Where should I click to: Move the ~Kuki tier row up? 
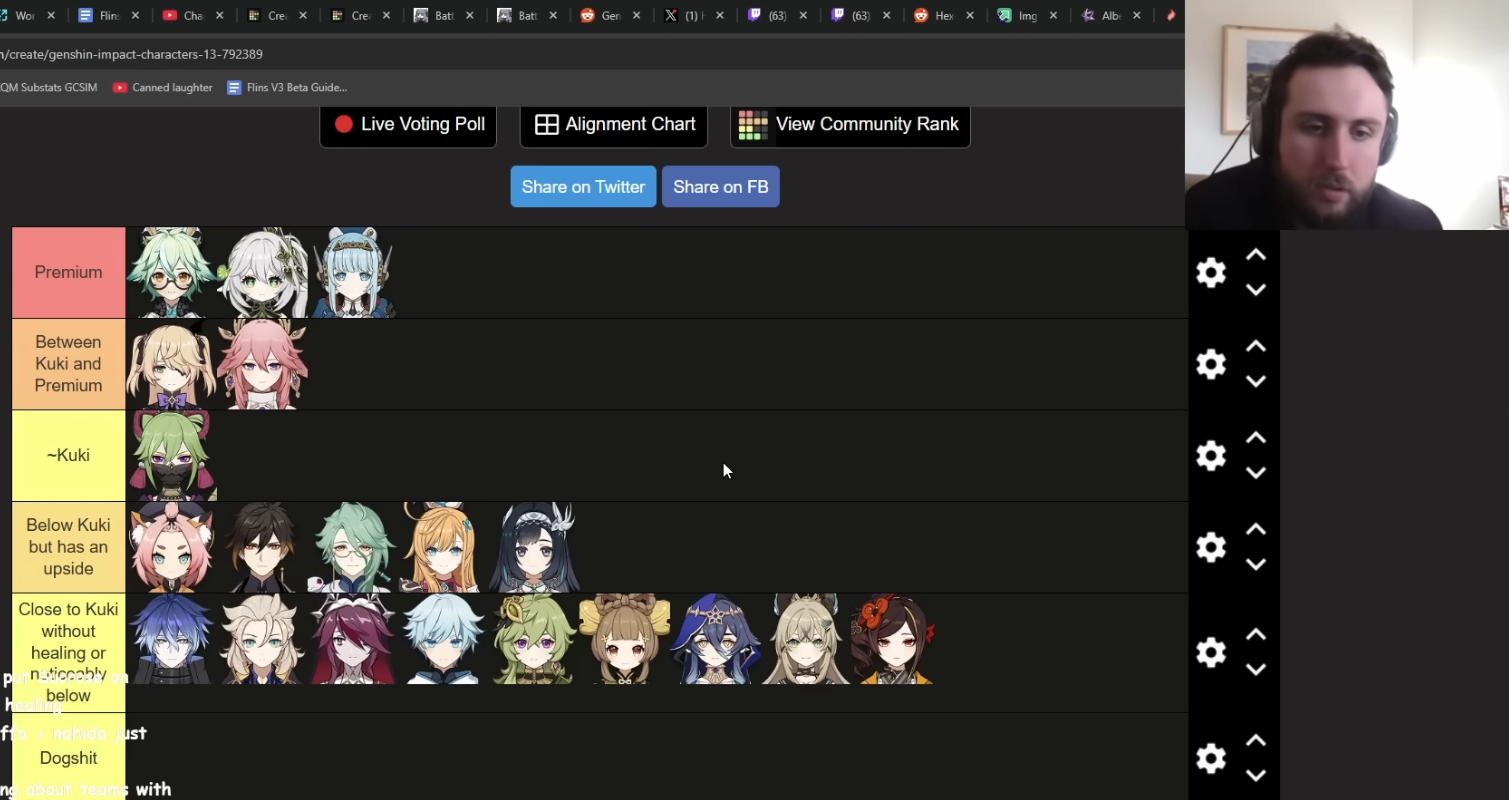pos(1256,438)
